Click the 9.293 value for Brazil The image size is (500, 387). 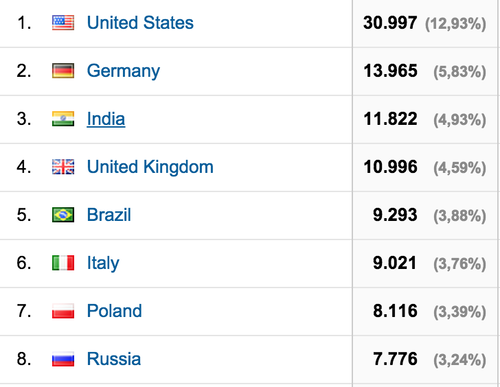(x=395, y=215)
